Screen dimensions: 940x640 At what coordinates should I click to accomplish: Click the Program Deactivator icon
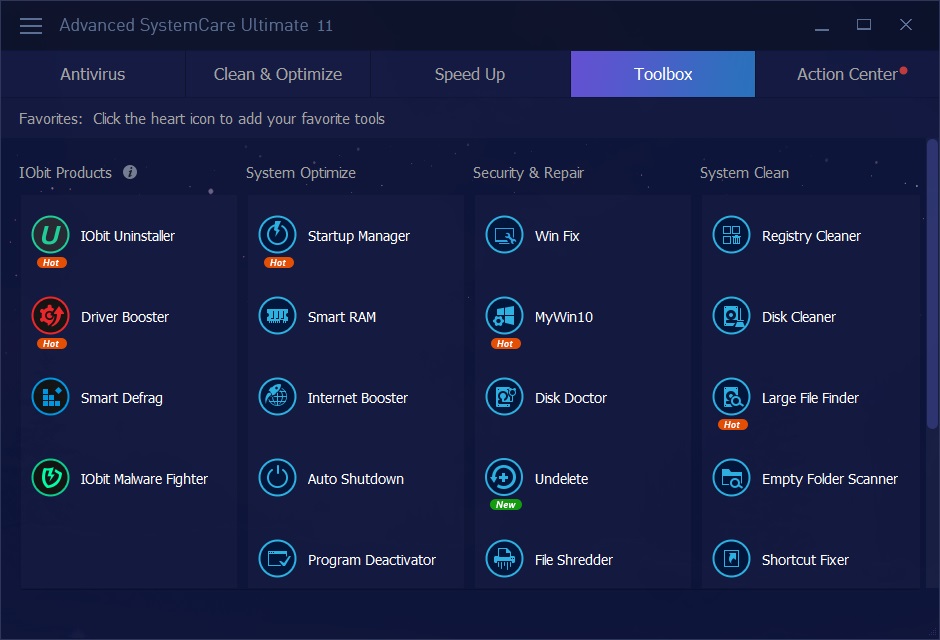(x=278, y=559)
